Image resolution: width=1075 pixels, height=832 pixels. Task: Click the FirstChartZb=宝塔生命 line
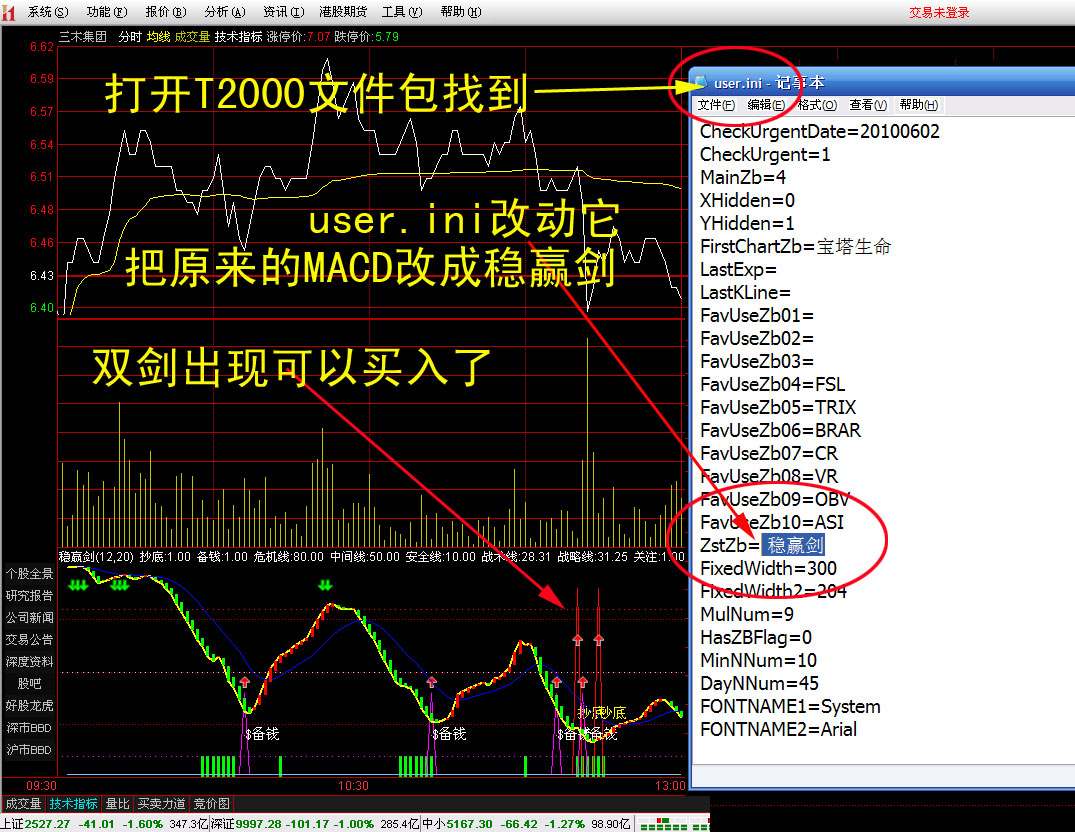[x=795, y=247]
